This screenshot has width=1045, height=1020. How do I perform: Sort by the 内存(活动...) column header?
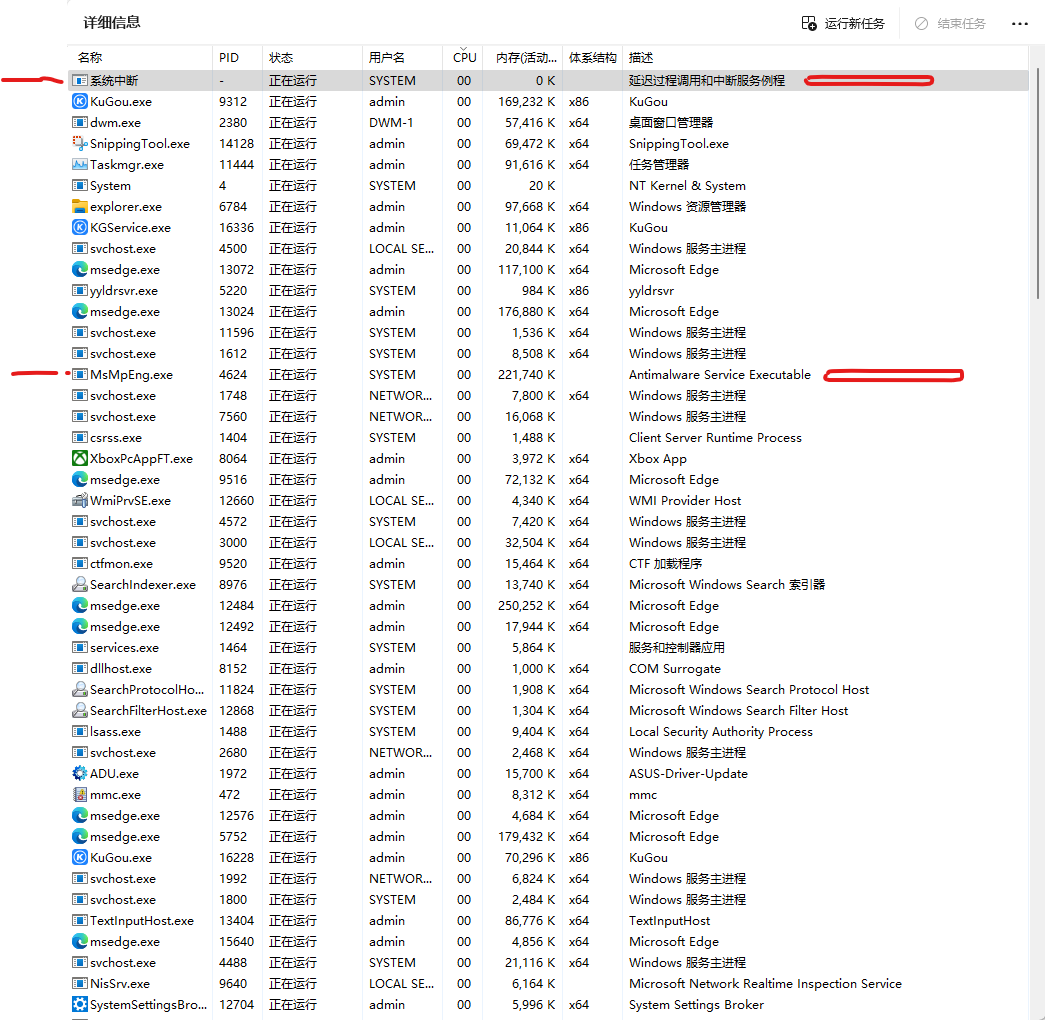pyautogui.click(x=524, y=57)
